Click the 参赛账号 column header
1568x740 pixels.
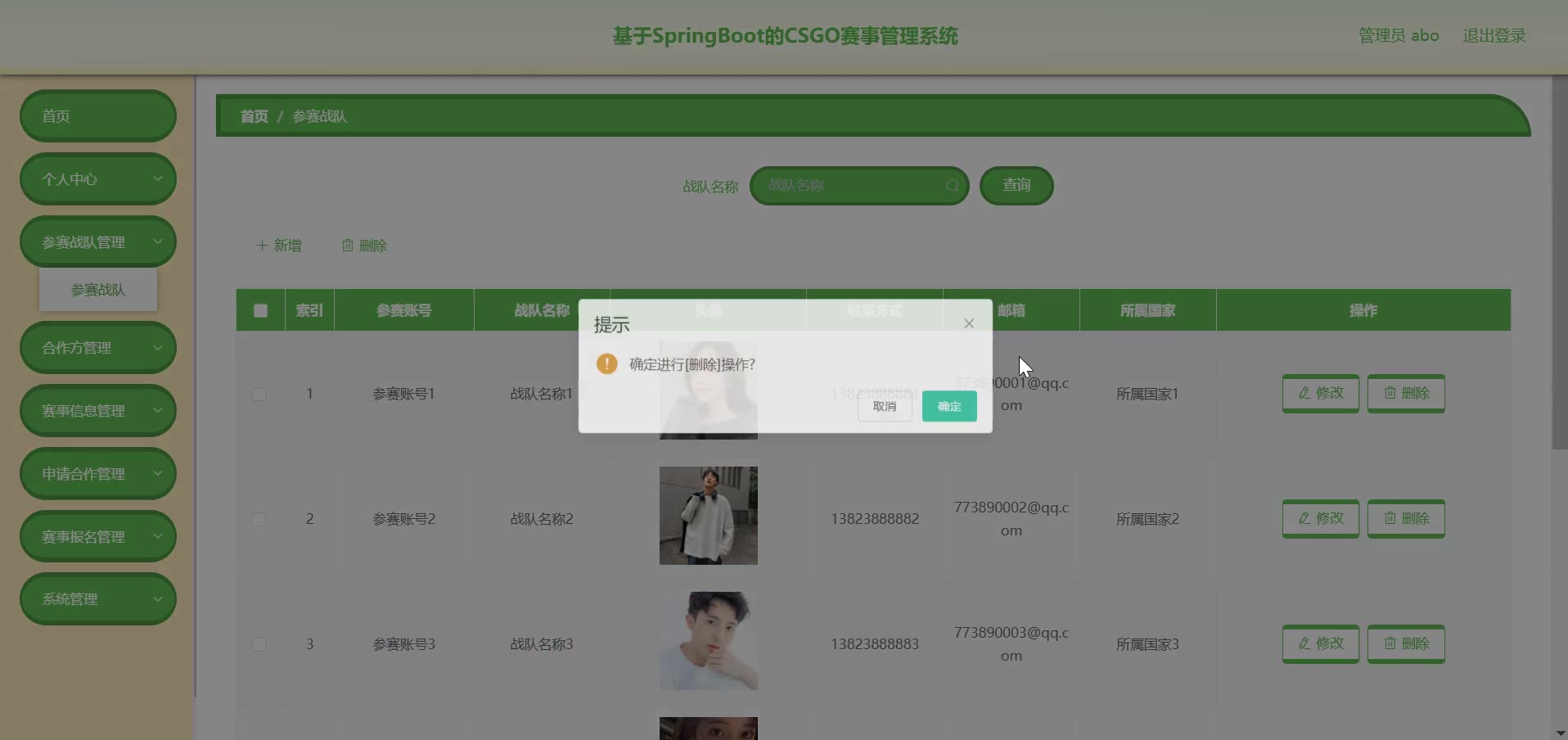[404, 310]
